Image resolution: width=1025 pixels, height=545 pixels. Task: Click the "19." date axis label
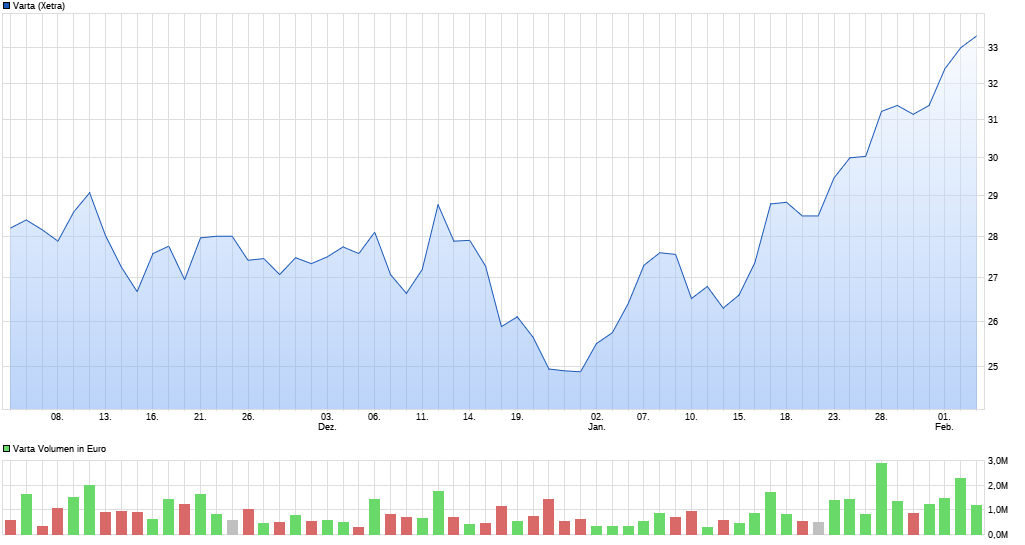coord(516,416)
